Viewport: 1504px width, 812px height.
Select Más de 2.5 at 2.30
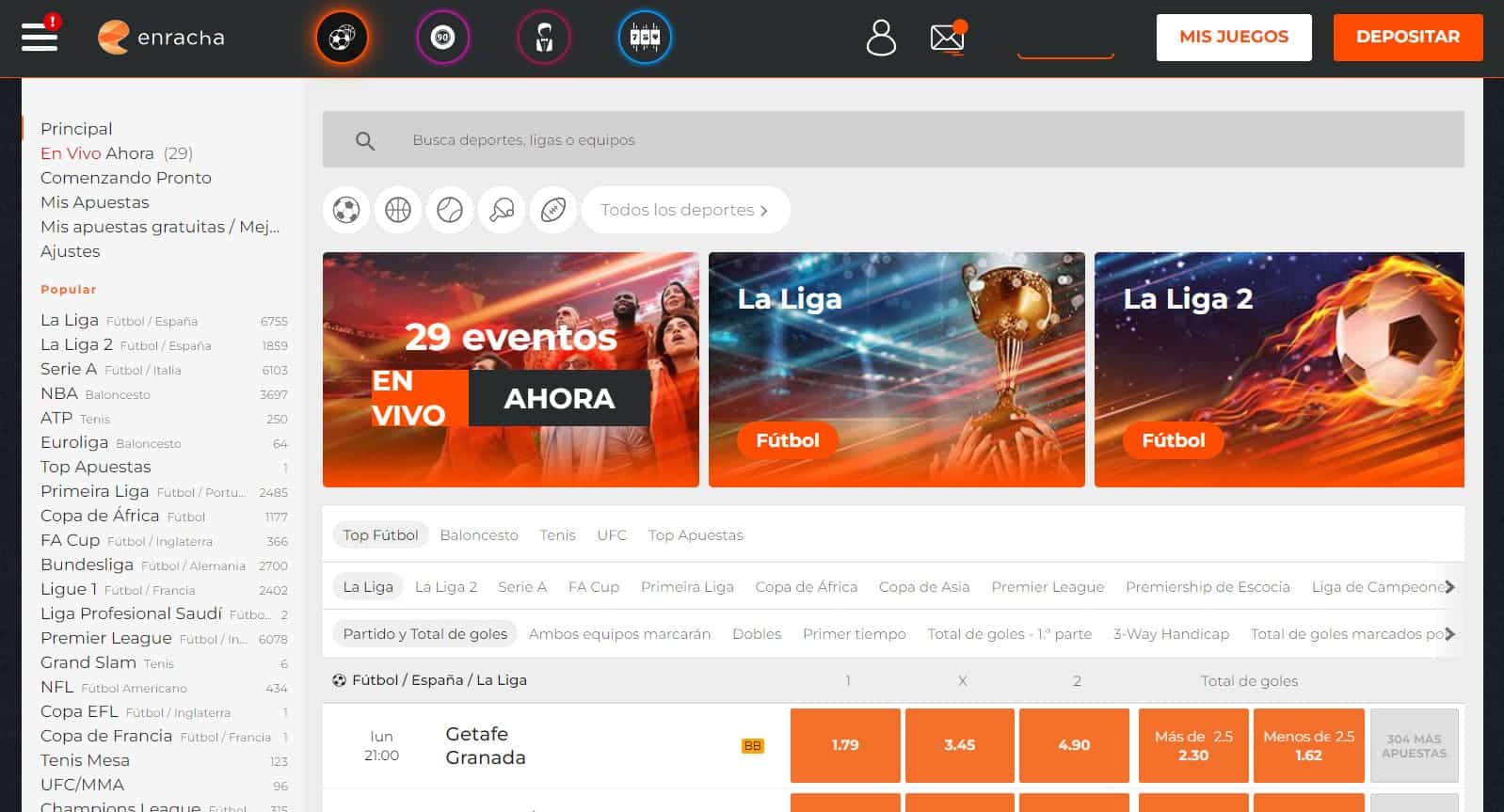click(x=1193, y=745)
